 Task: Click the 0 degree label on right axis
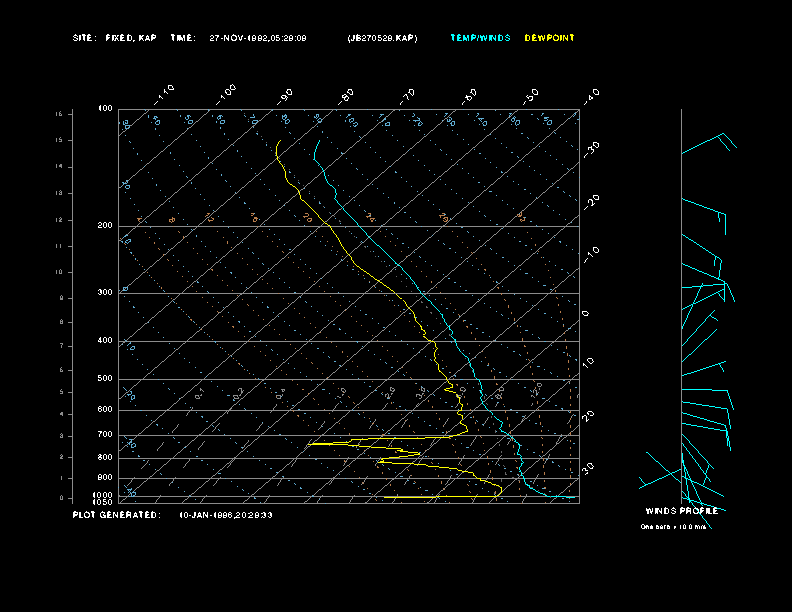click(x=586, y=314)
